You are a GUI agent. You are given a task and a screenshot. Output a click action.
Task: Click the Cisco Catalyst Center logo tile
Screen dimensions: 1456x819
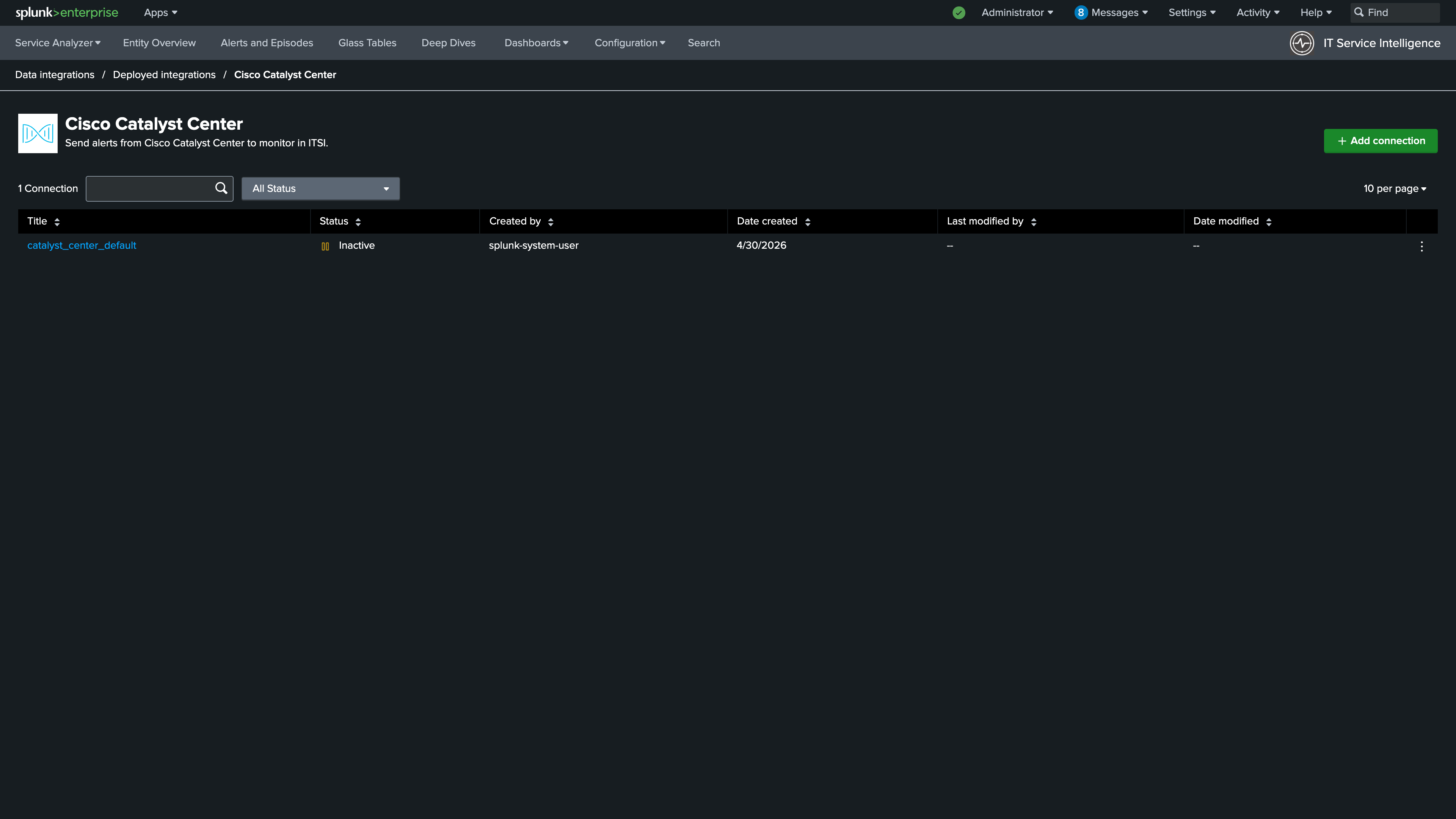tap(38, 133)
